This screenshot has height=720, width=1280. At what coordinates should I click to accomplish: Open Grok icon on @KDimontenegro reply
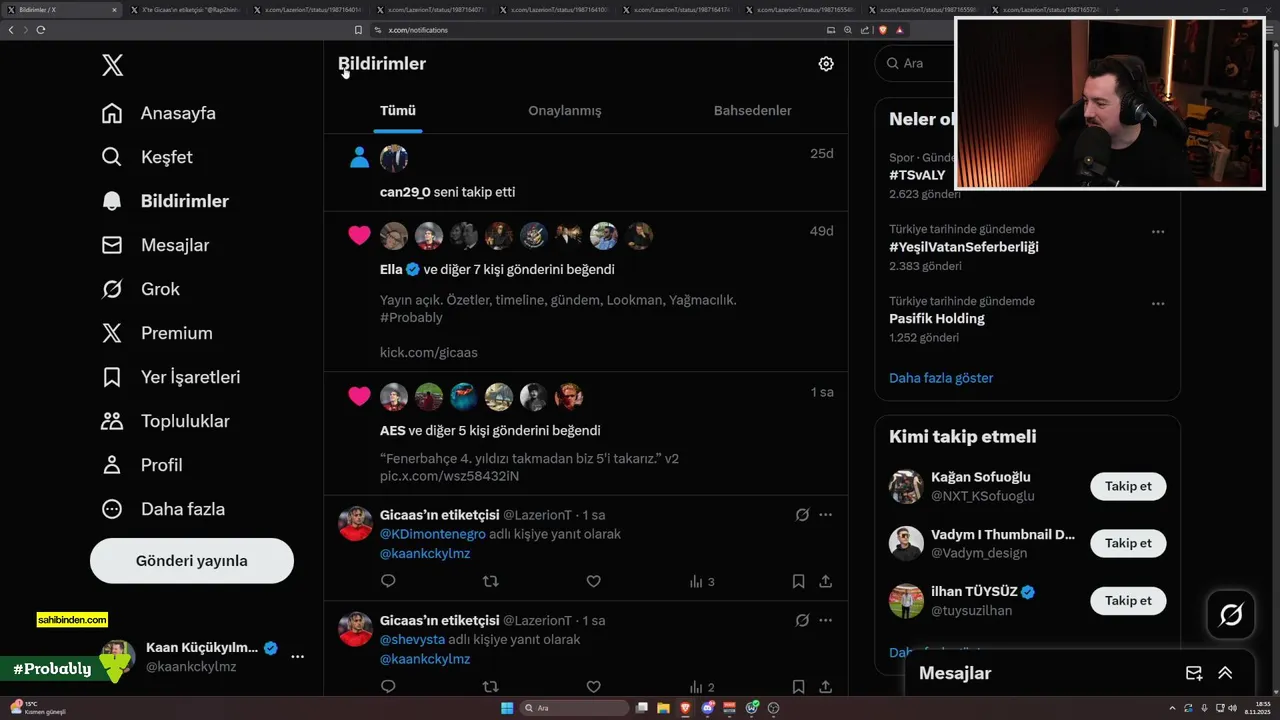[802, 515]
